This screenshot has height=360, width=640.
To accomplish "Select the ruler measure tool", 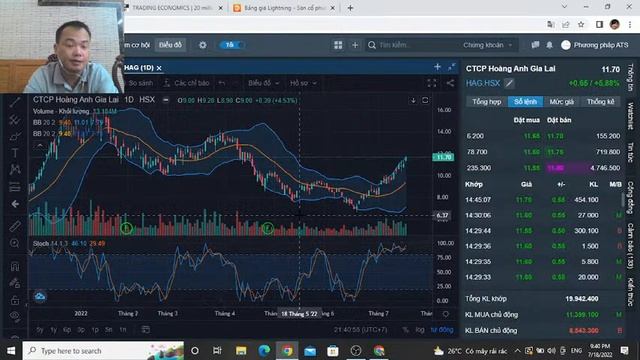I will click(x=15, y=226).
